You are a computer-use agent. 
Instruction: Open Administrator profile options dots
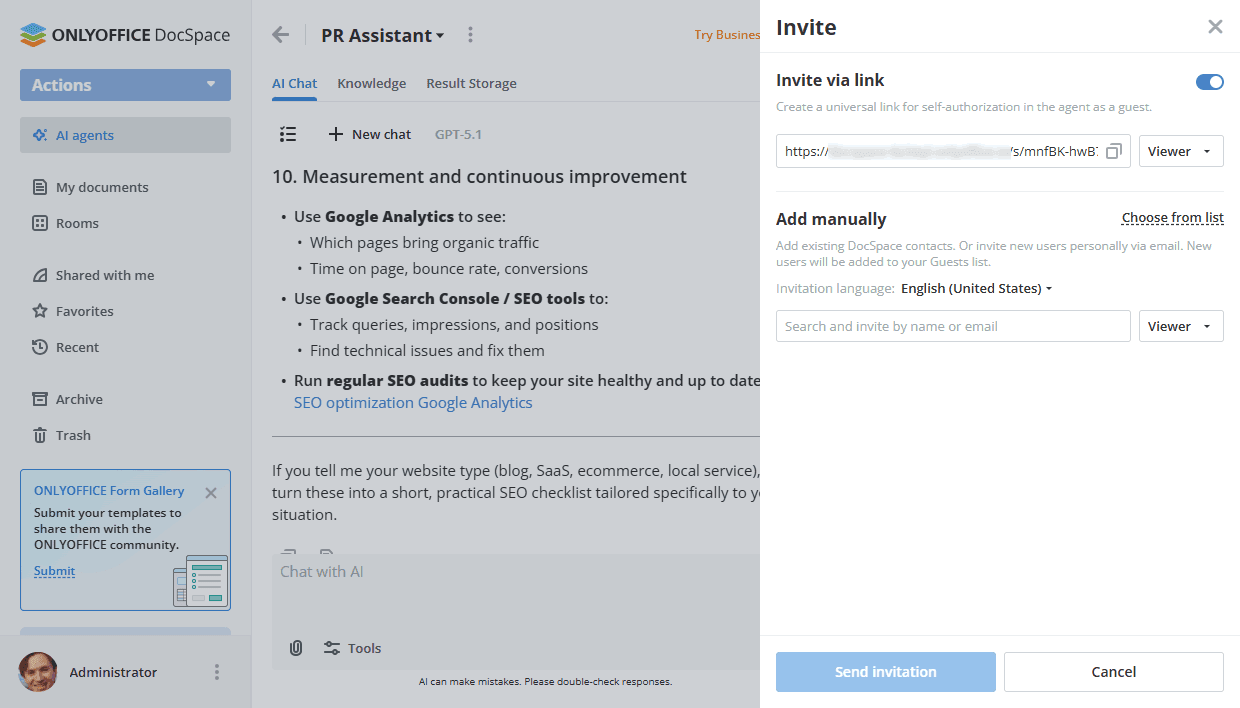(217, 672)
